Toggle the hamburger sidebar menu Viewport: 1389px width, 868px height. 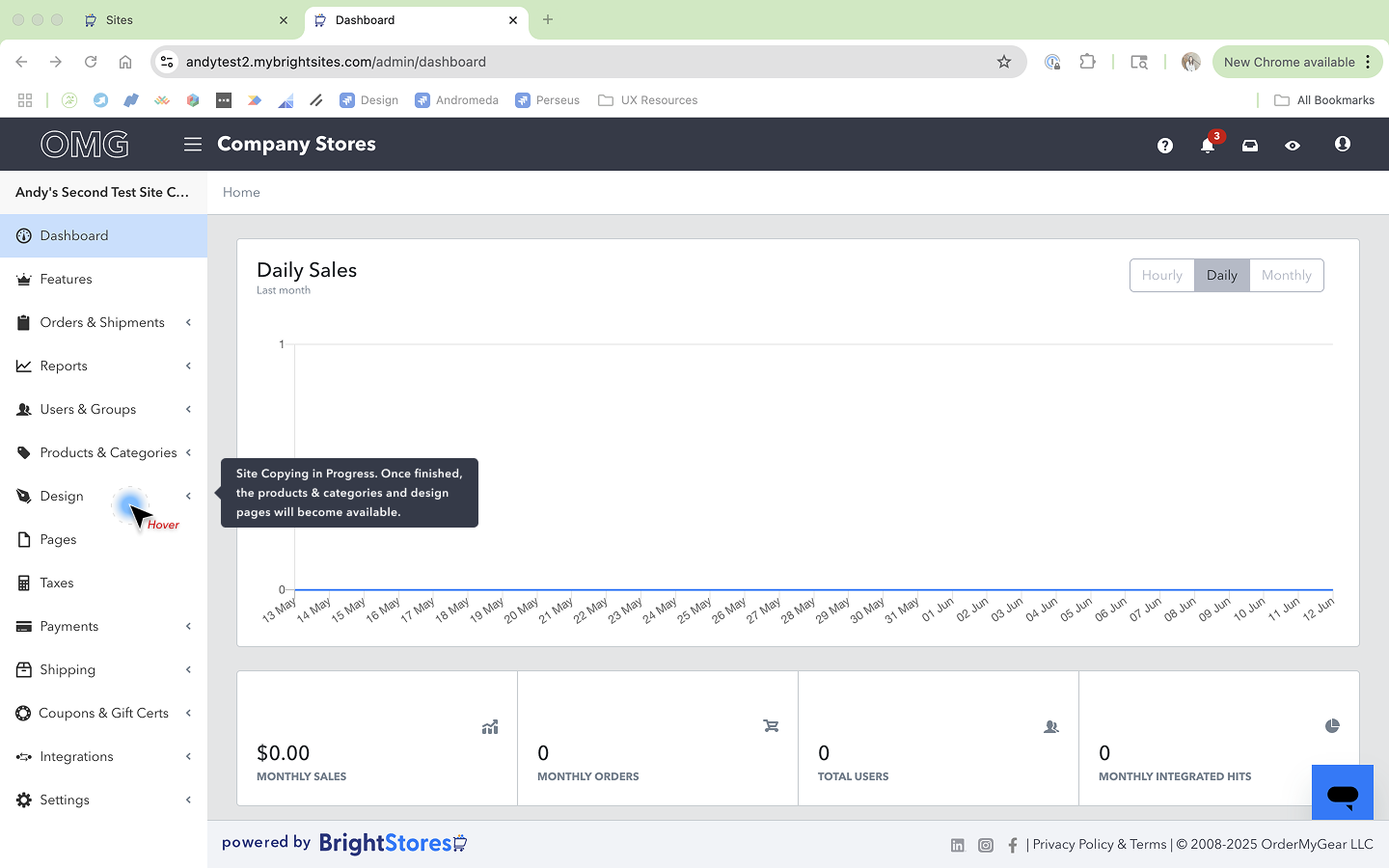[193, 144]
